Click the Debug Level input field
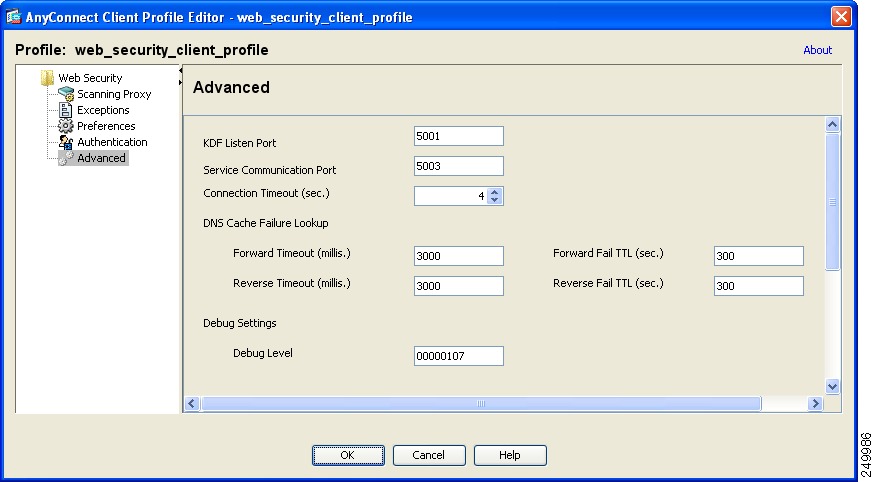The width and height of the screenshot is (875, 482). (459, 356)
